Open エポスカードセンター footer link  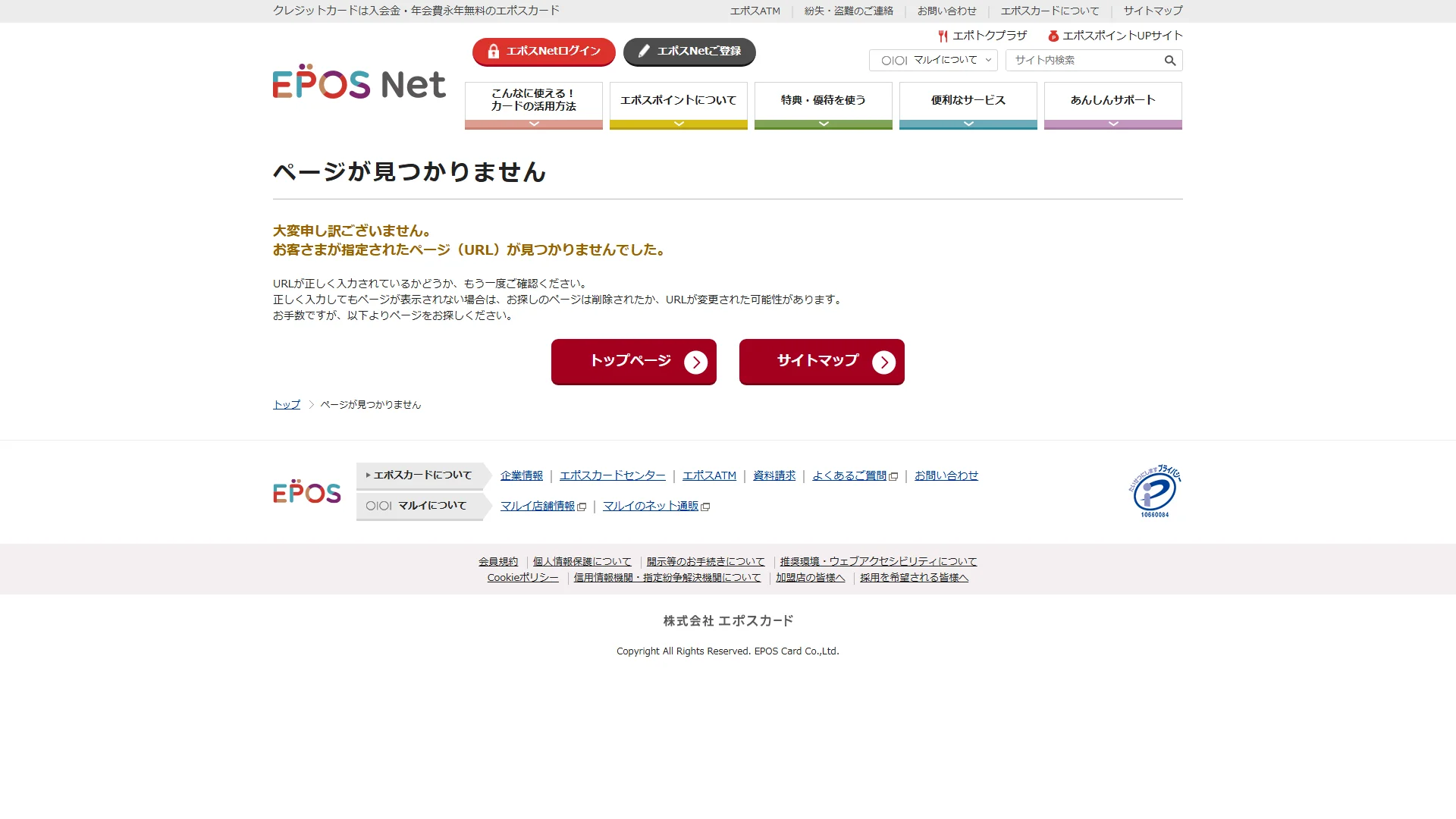(x=613, y=475)
